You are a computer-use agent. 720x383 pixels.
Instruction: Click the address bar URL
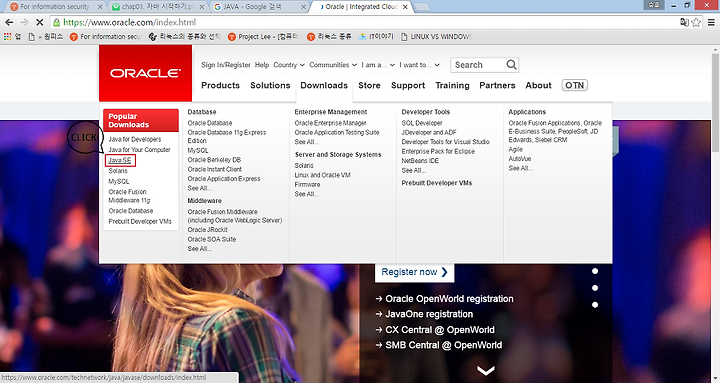click(129, 22)
